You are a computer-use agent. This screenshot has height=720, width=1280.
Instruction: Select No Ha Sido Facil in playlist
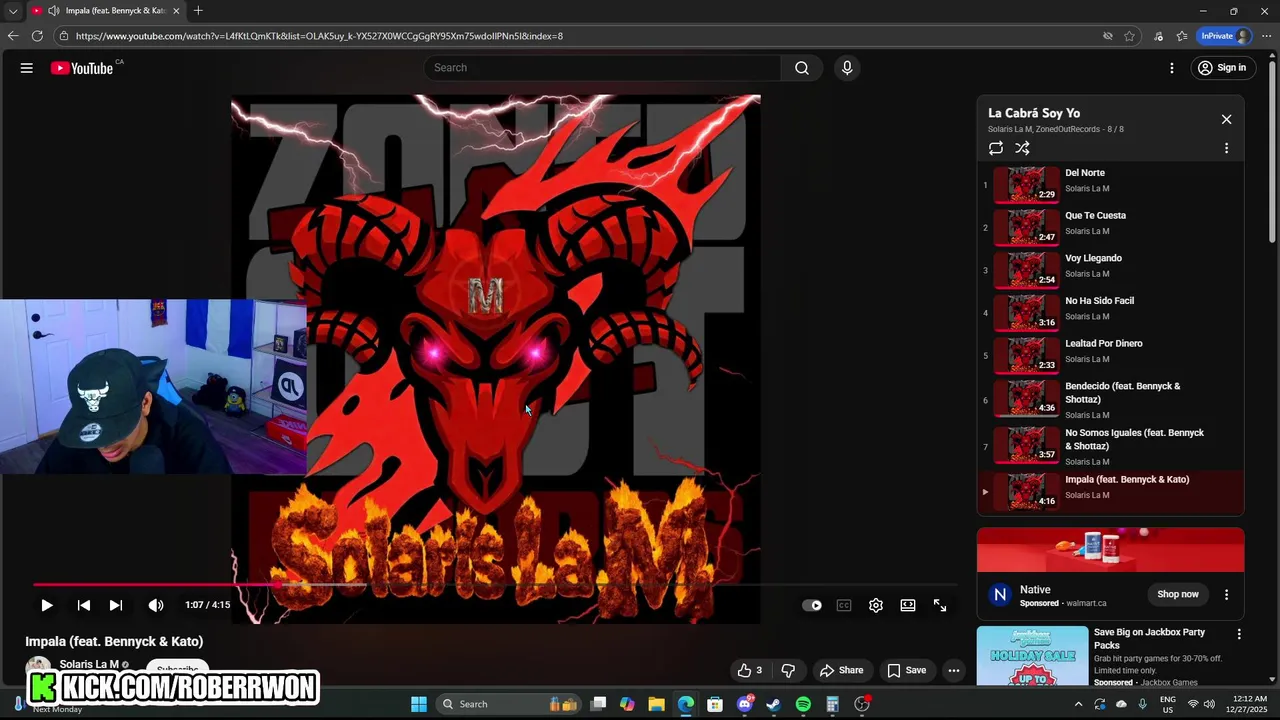[x=1110, y=312]
